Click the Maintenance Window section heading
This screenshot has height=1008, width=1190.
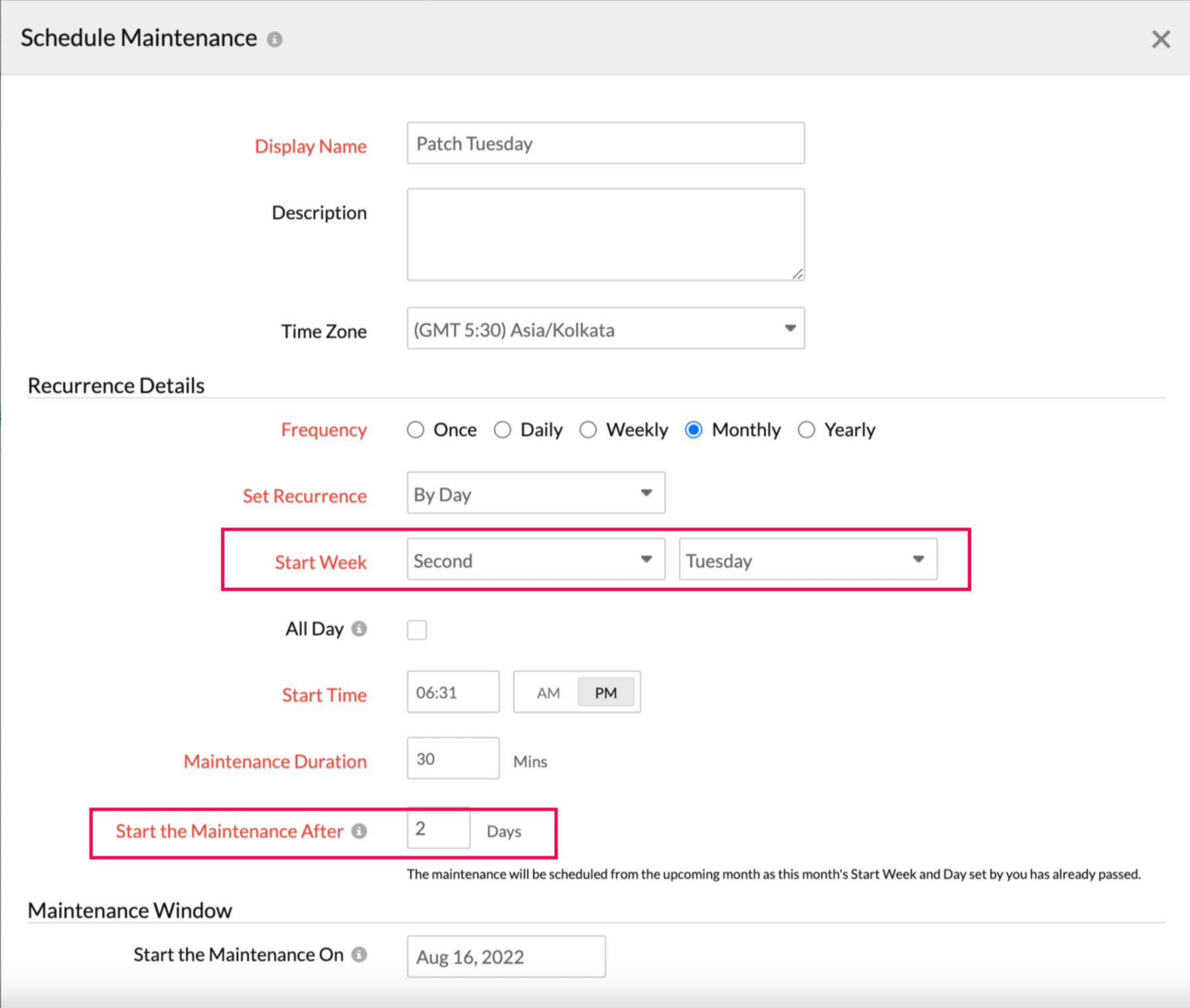[130, 910]
